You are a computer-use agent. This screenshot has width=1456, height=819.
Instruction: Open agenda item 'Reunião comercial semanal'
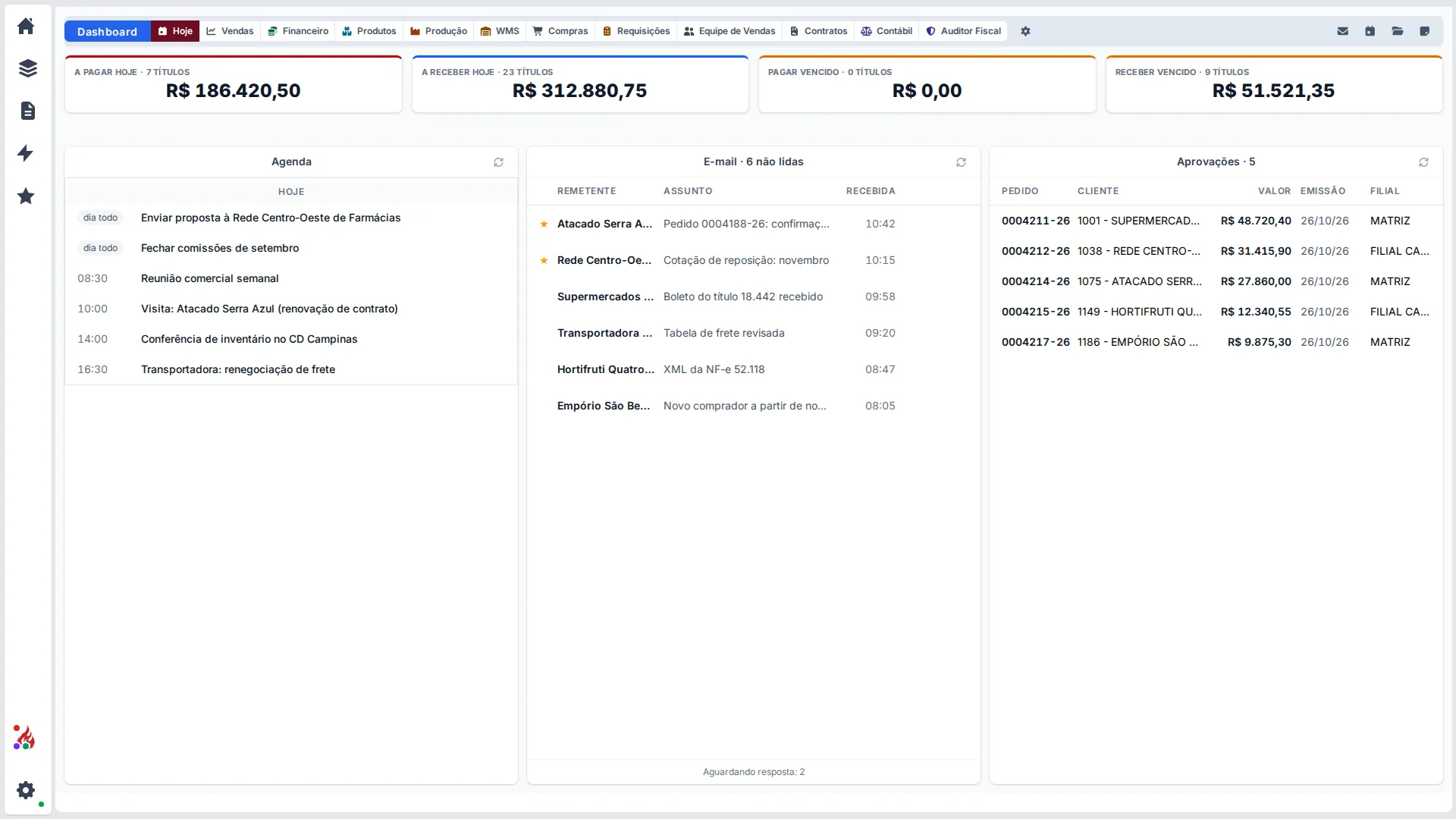click(291, 278)
